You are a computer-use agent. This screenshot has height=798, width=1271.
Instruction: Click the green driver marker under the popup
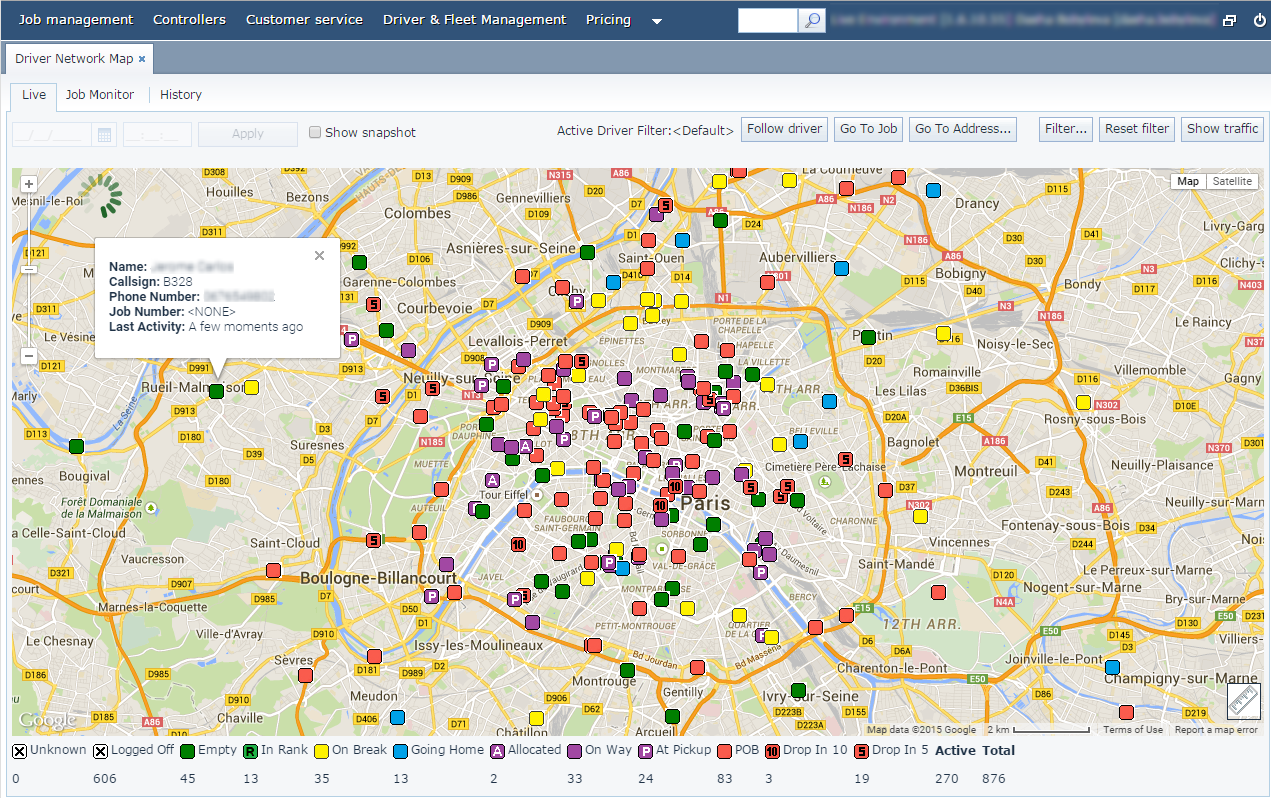click(216, 391)
